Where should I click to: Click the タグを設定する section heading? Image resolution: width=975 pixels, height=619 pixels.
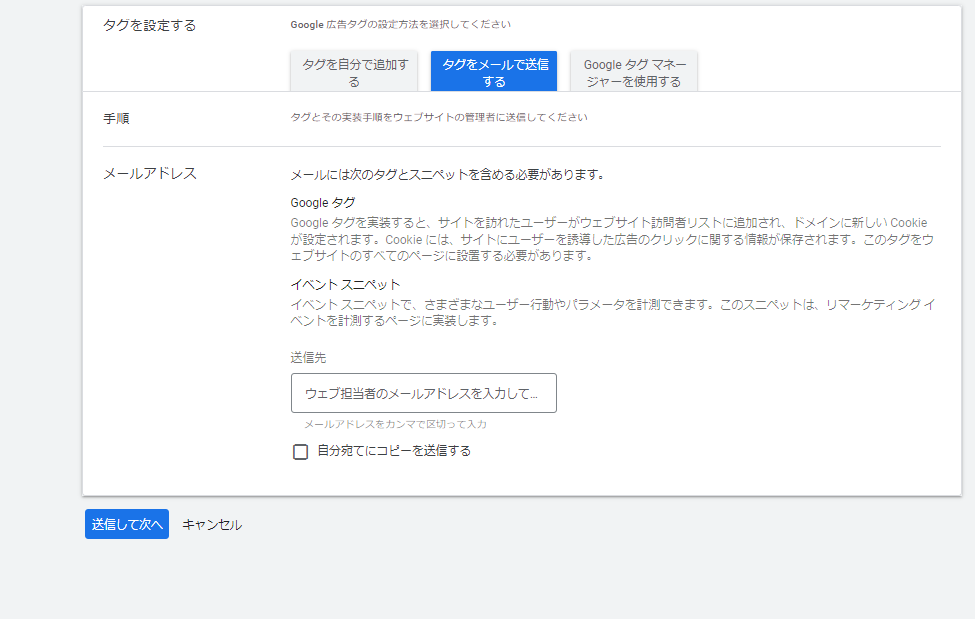(x=149, y=25)
